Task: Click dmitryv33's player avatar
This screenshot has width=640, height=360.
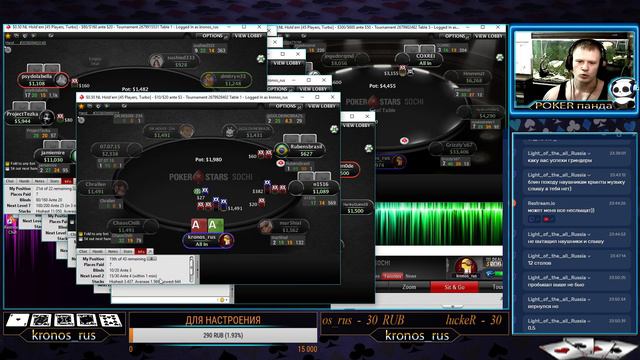Action: point(209,80)
